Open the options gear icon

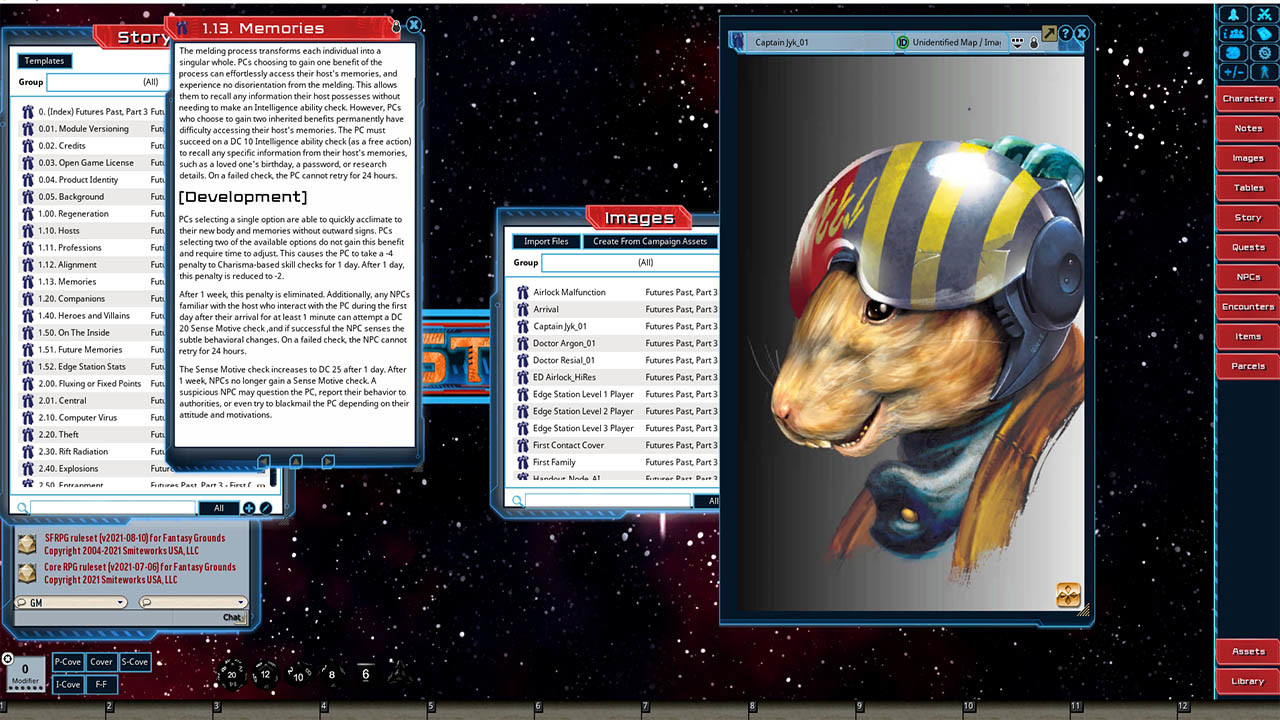(1264, 52)
